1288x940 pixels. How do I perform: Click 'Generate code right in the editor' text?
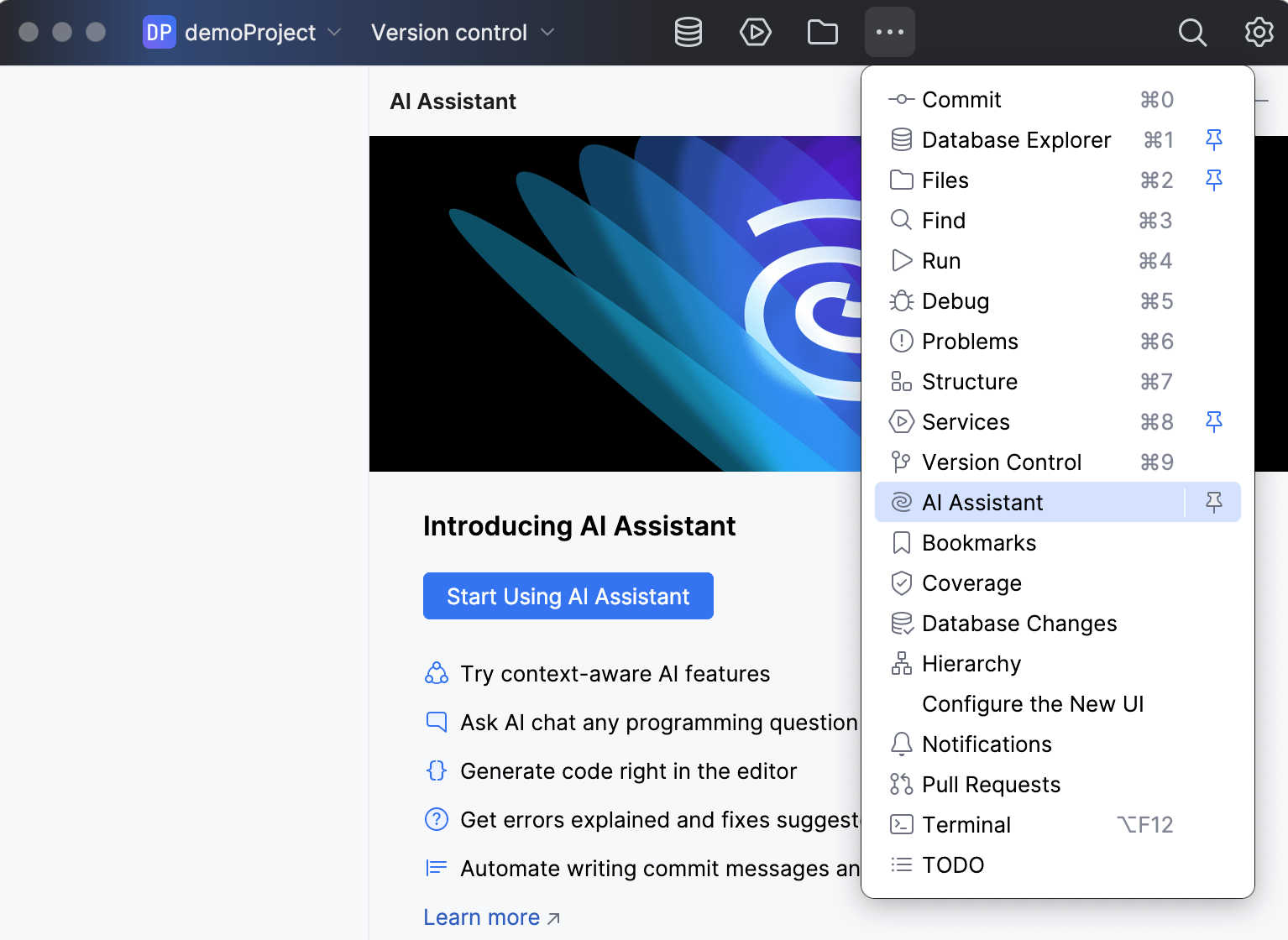pos(629,771)
